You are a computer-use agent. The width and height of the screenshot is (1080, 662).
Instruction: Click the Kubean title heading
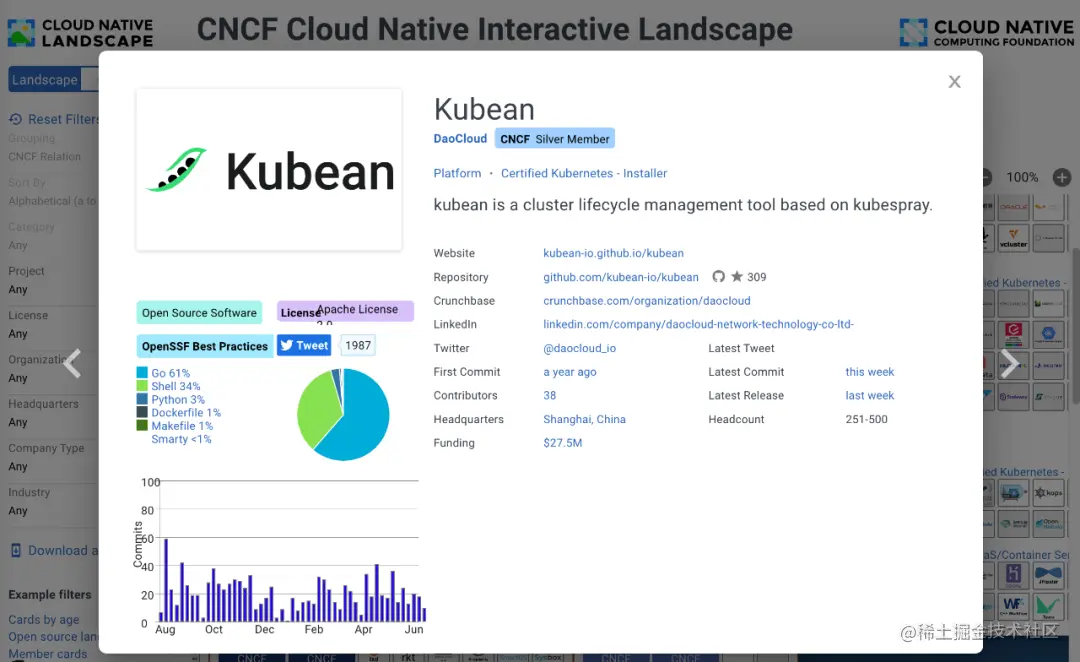click(x=484, y=110)
